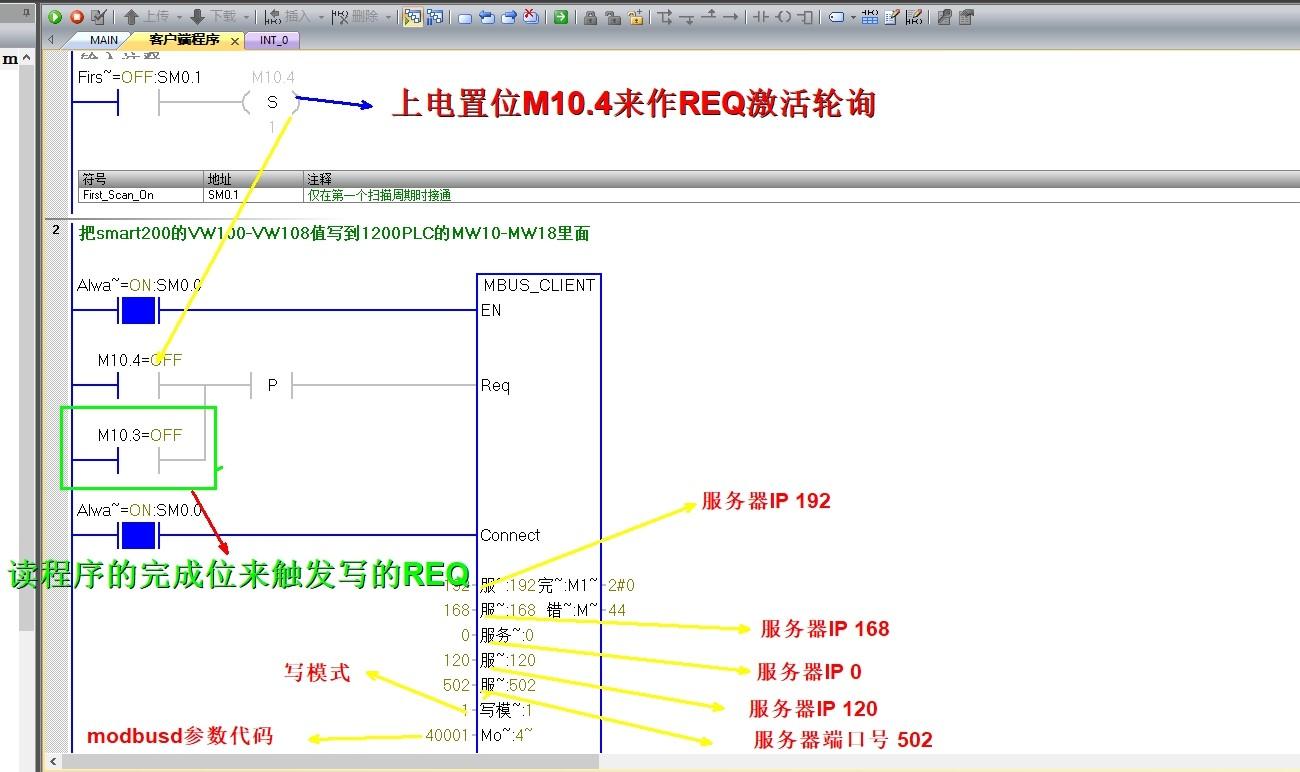The height and width of the screenshot is (772, 1300).
Task: Toggle the pause program status icon
Action: coord(435,17)
